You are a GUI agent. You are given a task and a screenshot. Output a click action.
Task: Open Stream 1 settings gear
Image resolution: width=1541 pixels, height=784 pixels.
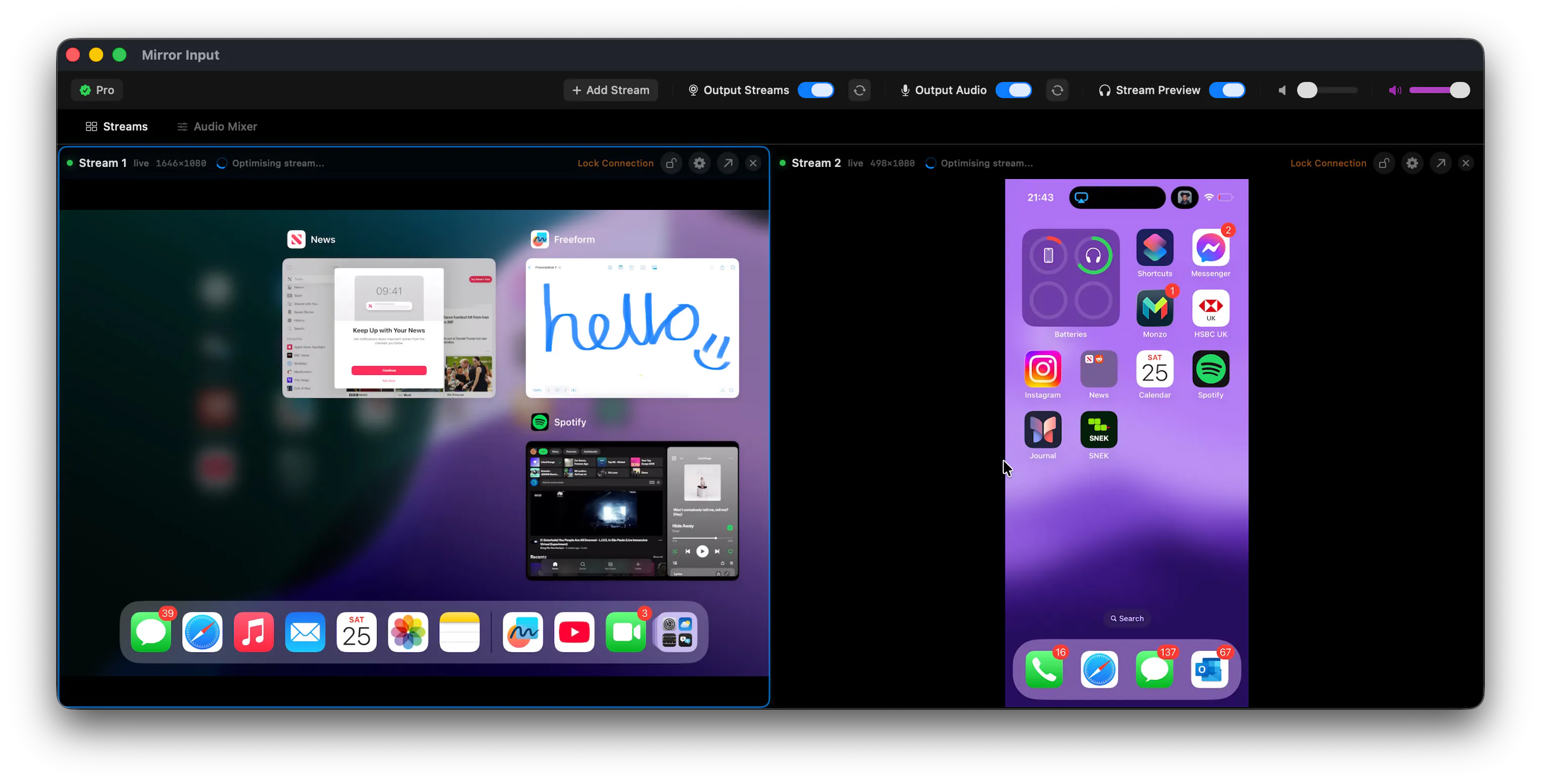[x=699, y=163]
